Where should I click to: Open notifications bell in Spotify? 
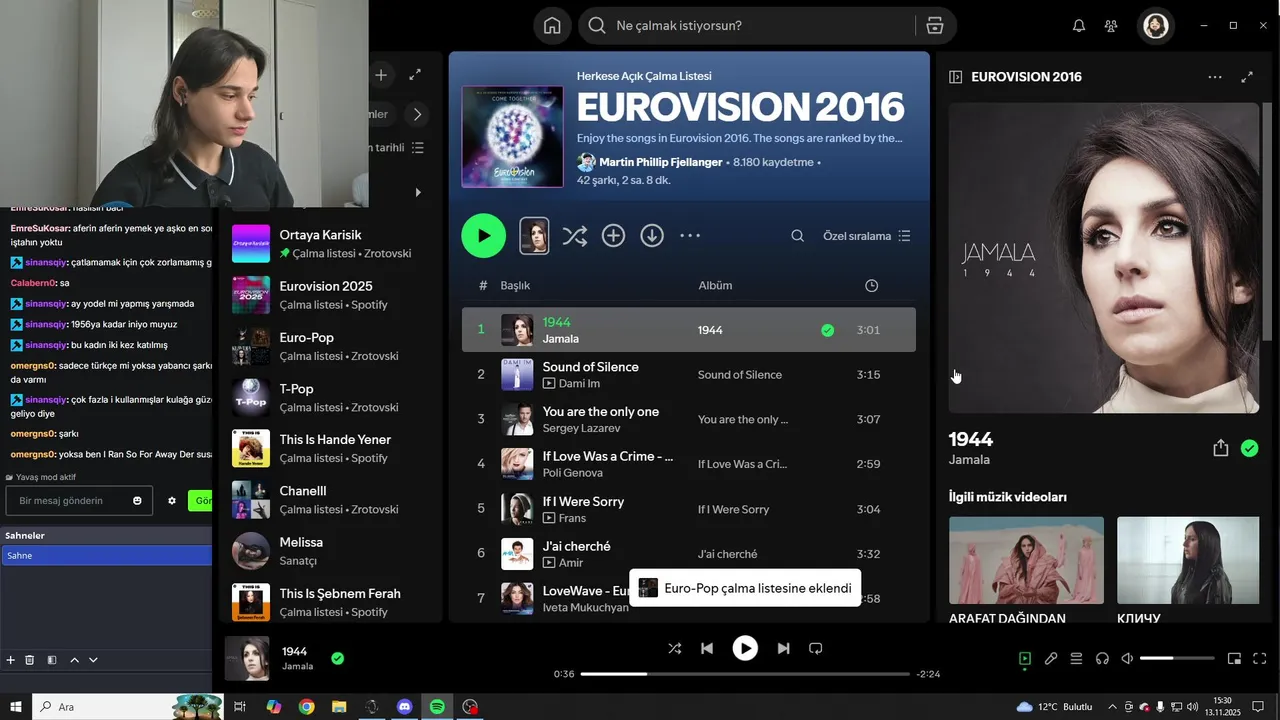(1078, 26)
